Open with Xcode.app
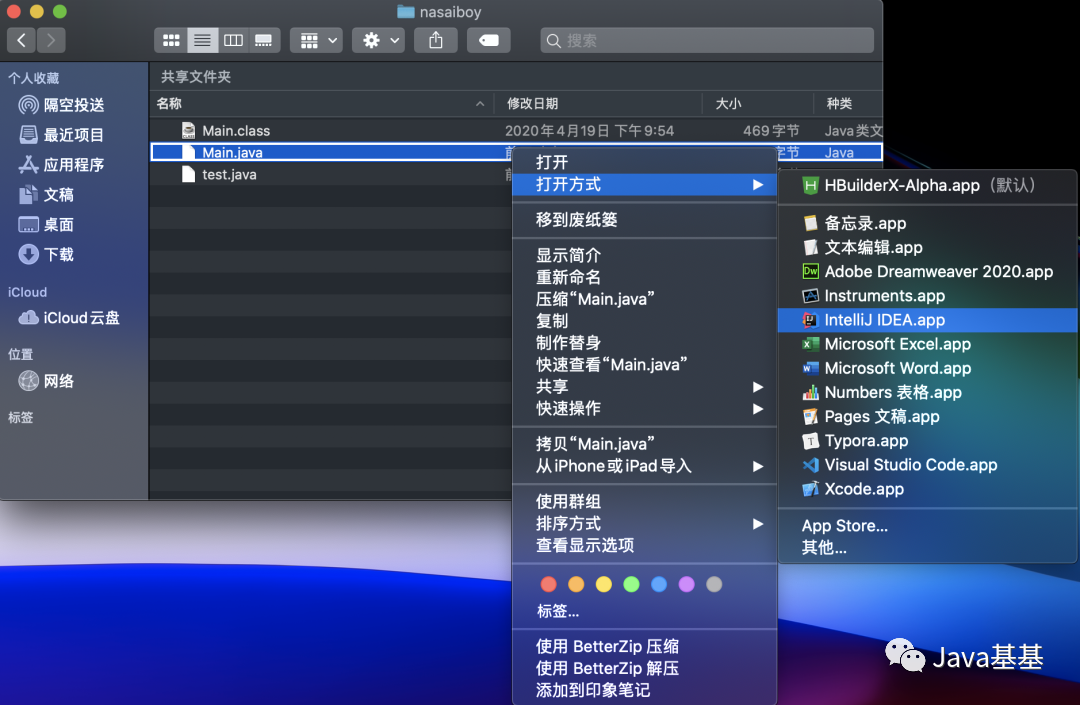 click(927, 489)
